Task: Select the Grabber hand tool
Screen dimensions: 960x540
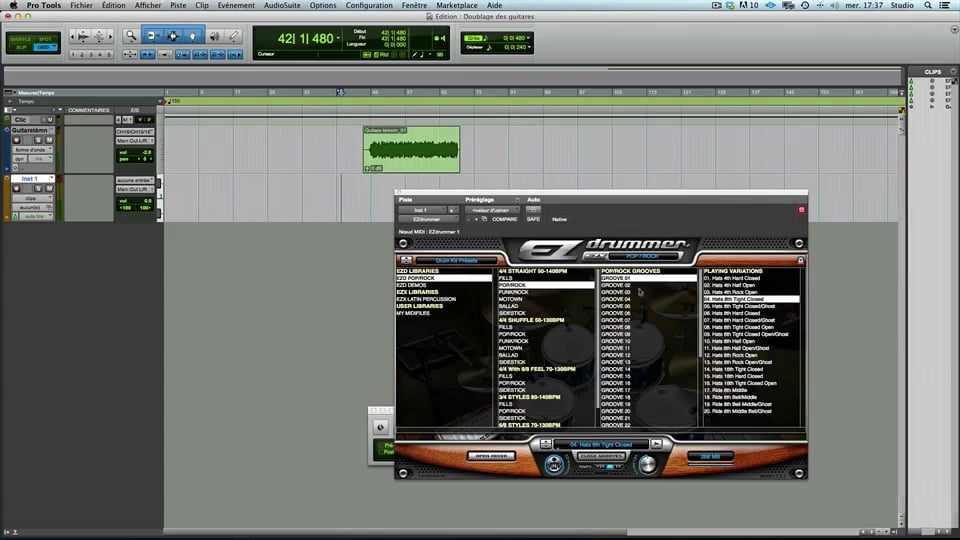Action: [192, 37]
